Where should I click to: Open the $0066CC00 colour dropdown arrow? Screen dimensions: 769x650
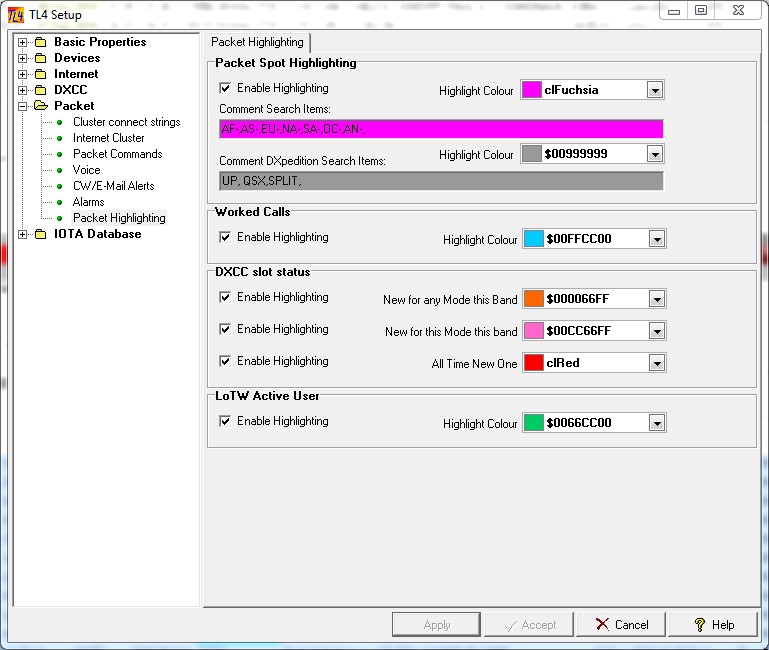[x=657, y=423]
